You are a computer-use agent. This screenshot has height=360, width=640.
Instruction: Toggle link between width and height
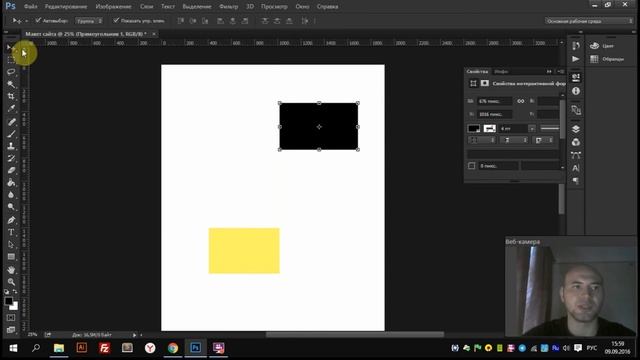(520, 101)
